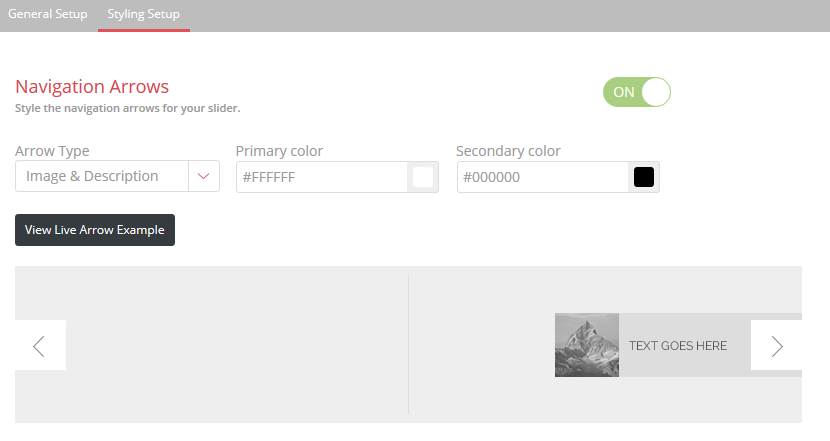The height and width of the screenshot is (441, 830).
Task: Click the mountain thumbnail in the arrow preview
Action: [x=587, y=345]
